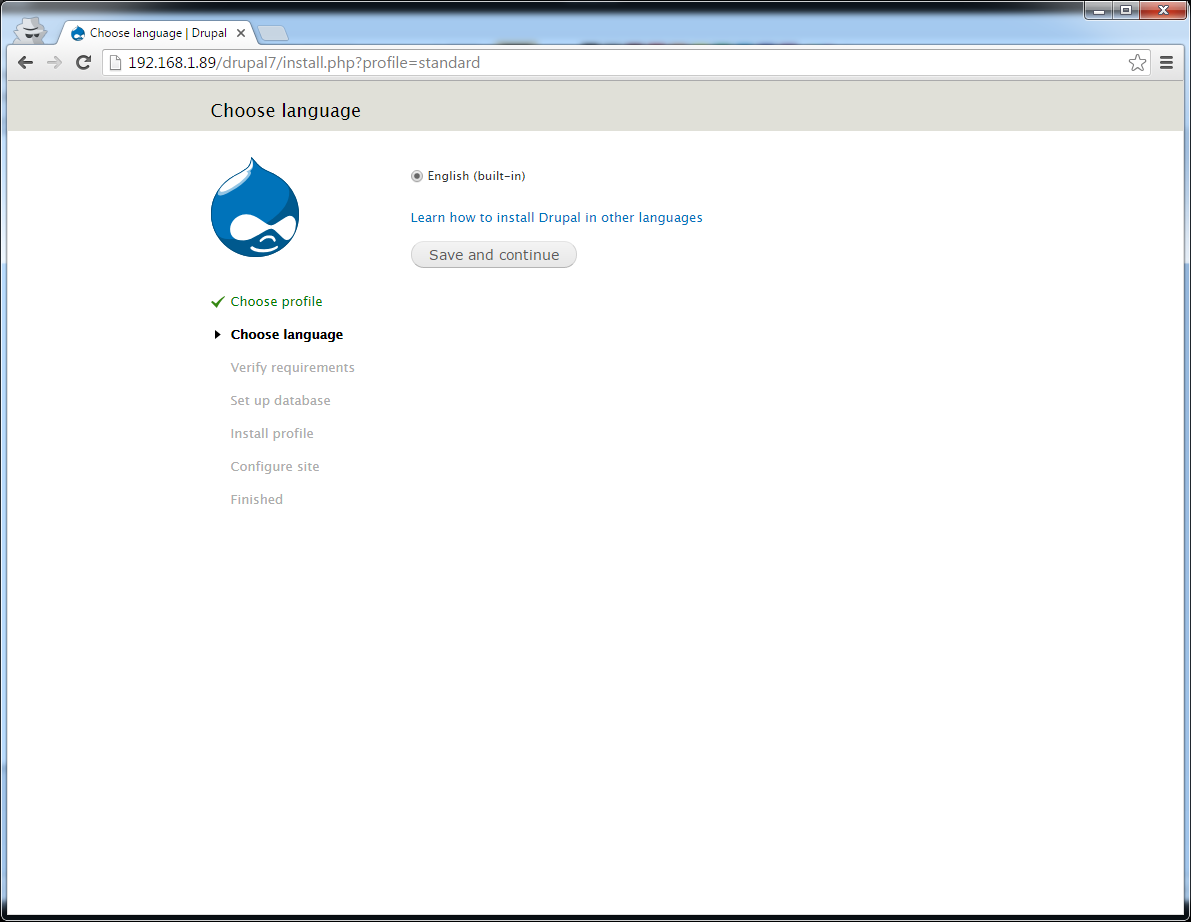1191x922 pixels.
Task: Click the Set up database step
Action: point(280,400)
